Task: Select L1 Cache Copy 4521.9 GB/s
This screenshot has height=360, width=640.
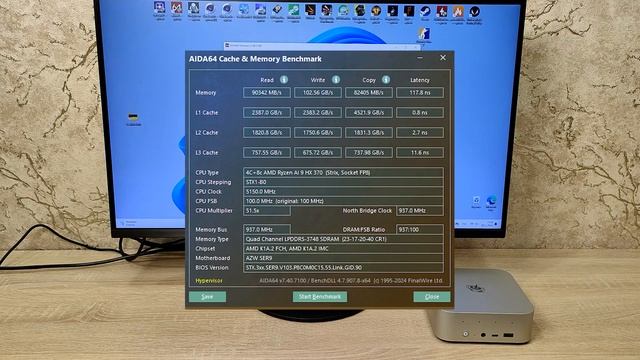Action: [369, 113]
